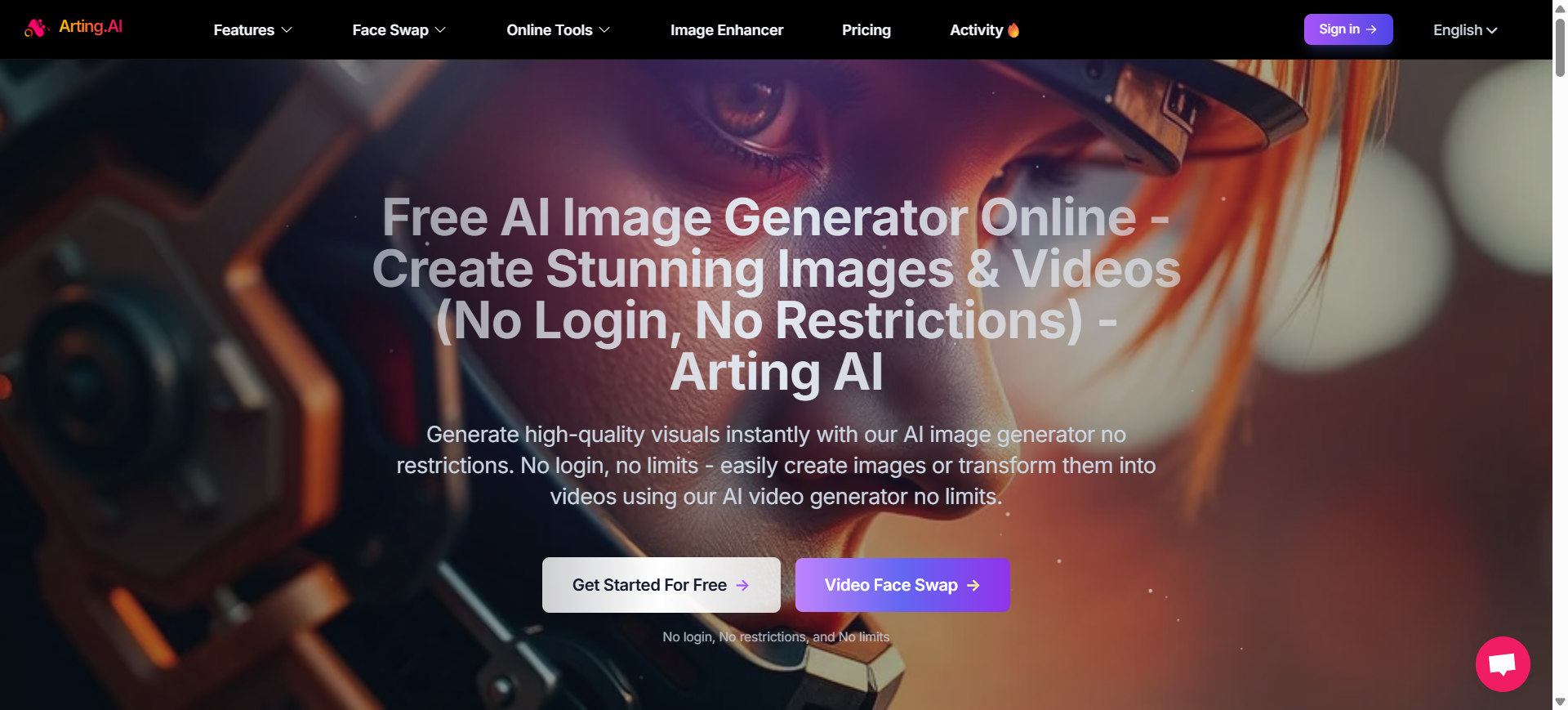
Task: Click the Arting.AI logo icon
Action: [x=35, y=29]
